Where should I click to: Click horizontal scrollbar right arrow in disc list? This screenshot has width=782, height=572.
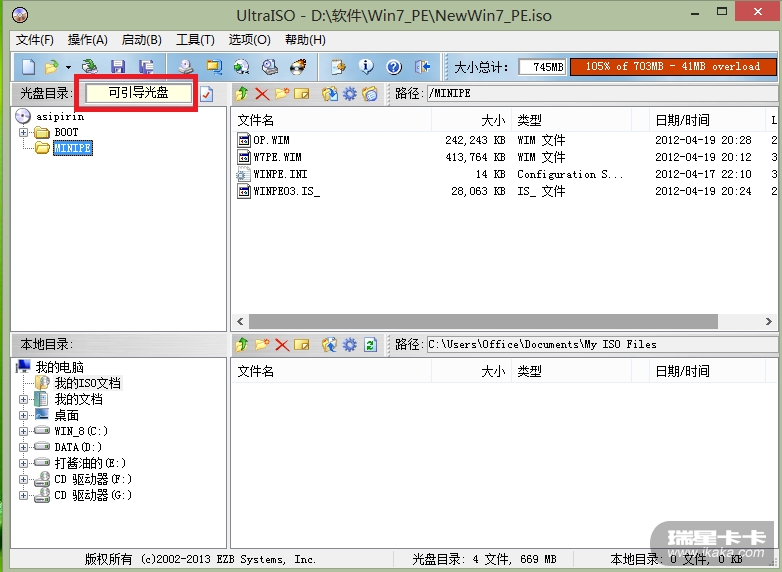coord(769,322)
